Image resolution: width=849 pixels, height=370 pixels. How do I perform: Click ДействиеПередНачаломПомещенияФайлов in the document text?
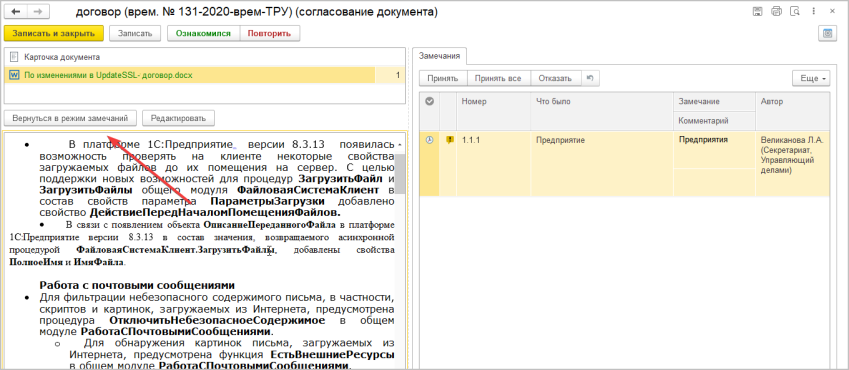pos(215,212)
